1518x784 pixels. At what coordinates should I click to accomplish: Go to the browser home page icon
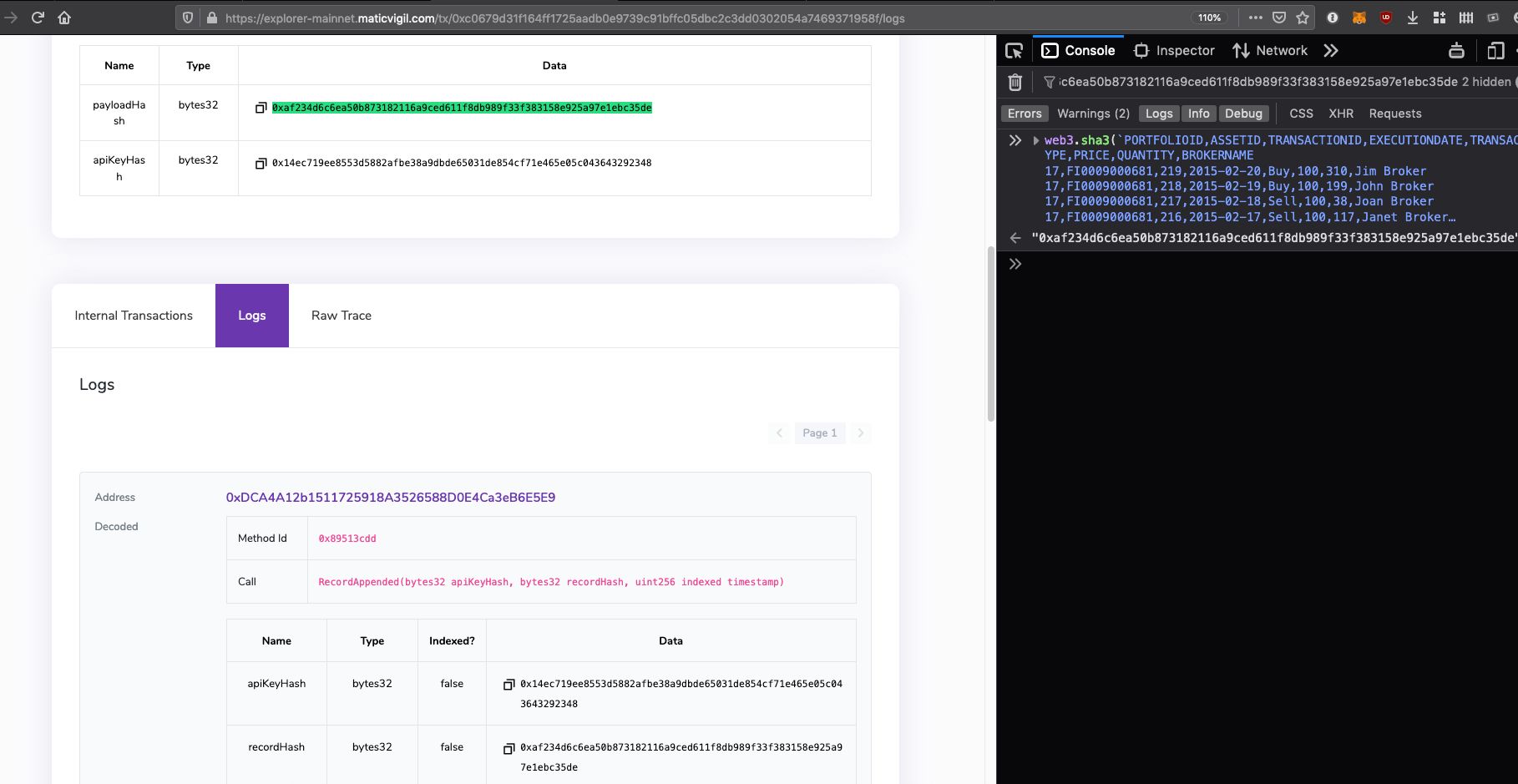[64, 18]
